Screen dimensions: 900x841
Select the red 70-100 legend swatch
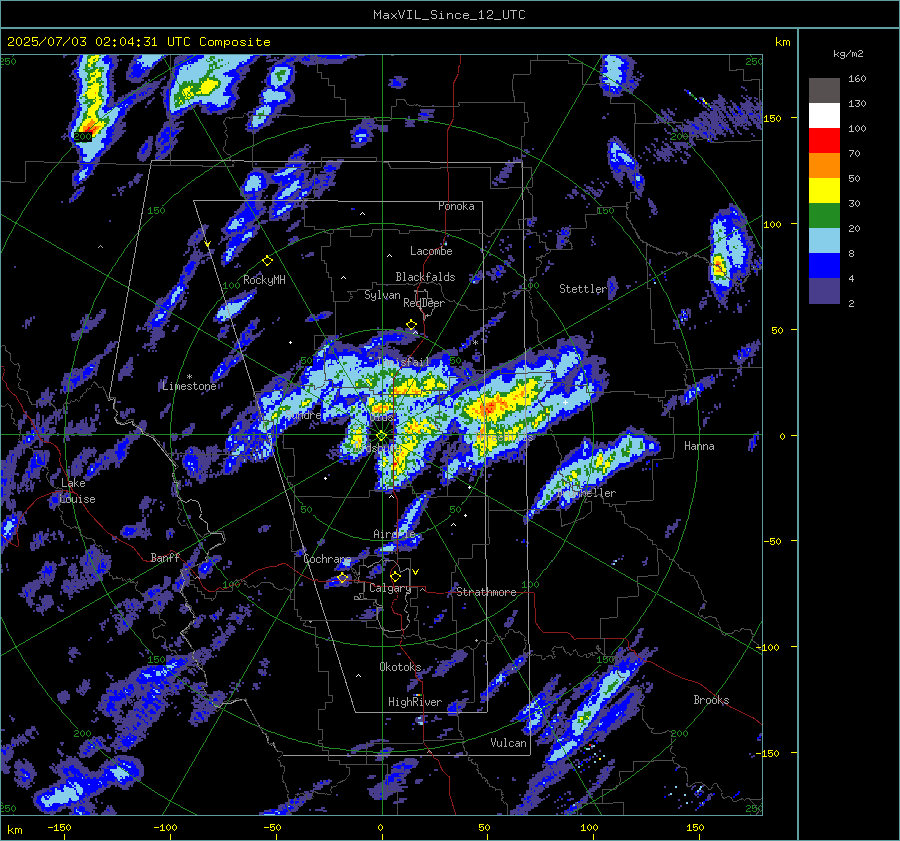click(824, 141)
